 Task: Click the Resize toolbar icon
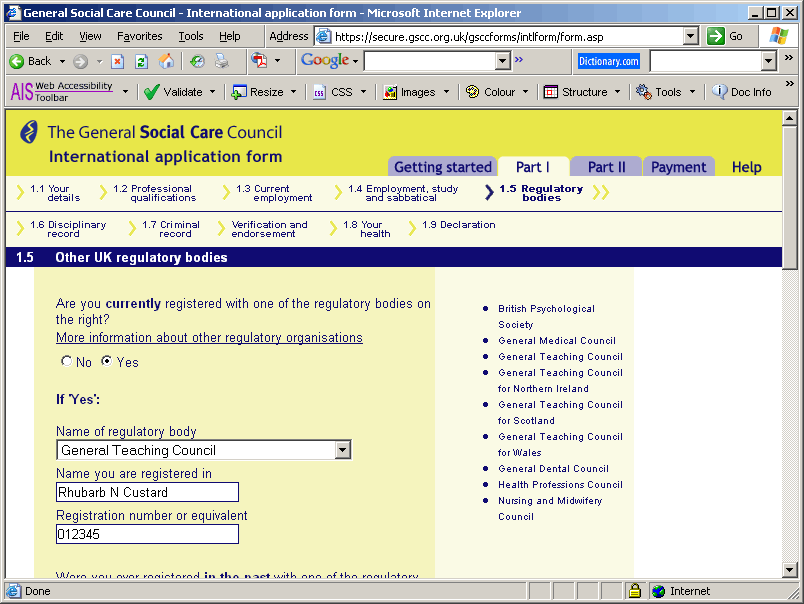coord(239,92)
